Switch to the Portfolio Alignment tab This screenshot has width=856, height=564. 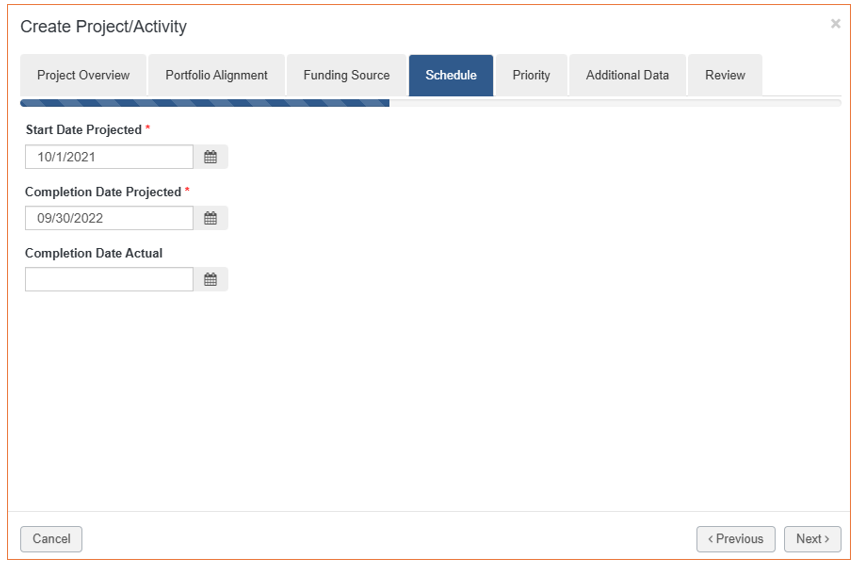point(216,75)
